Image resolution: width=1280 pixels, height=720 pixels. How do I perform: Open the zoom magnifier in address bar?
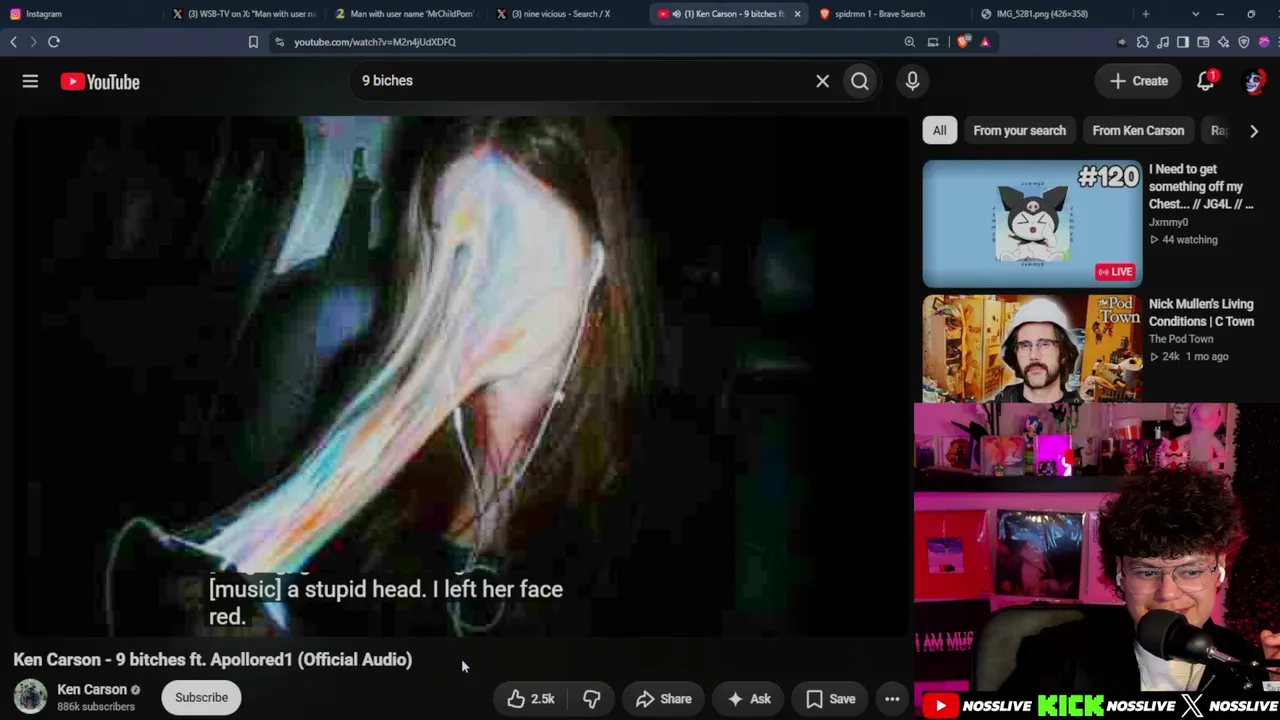coord(909,42)
